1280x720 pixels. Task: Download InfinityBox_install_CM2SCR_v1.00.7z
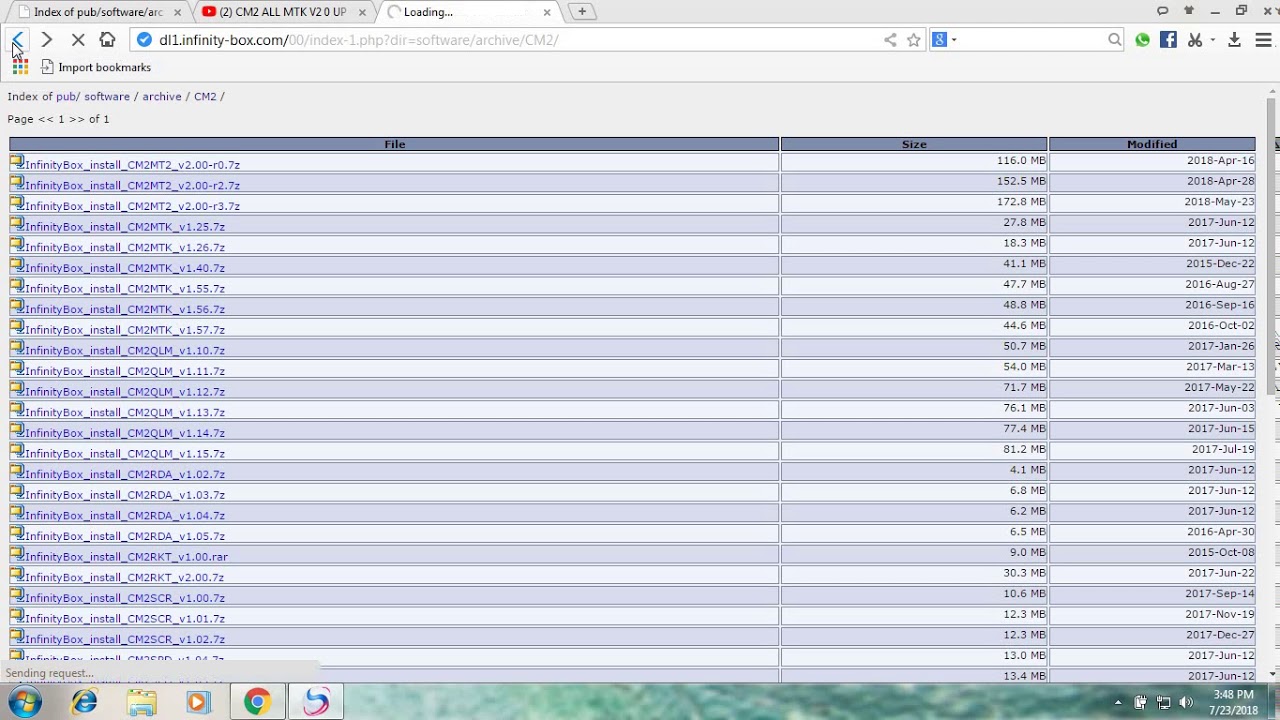click(125, 598)
